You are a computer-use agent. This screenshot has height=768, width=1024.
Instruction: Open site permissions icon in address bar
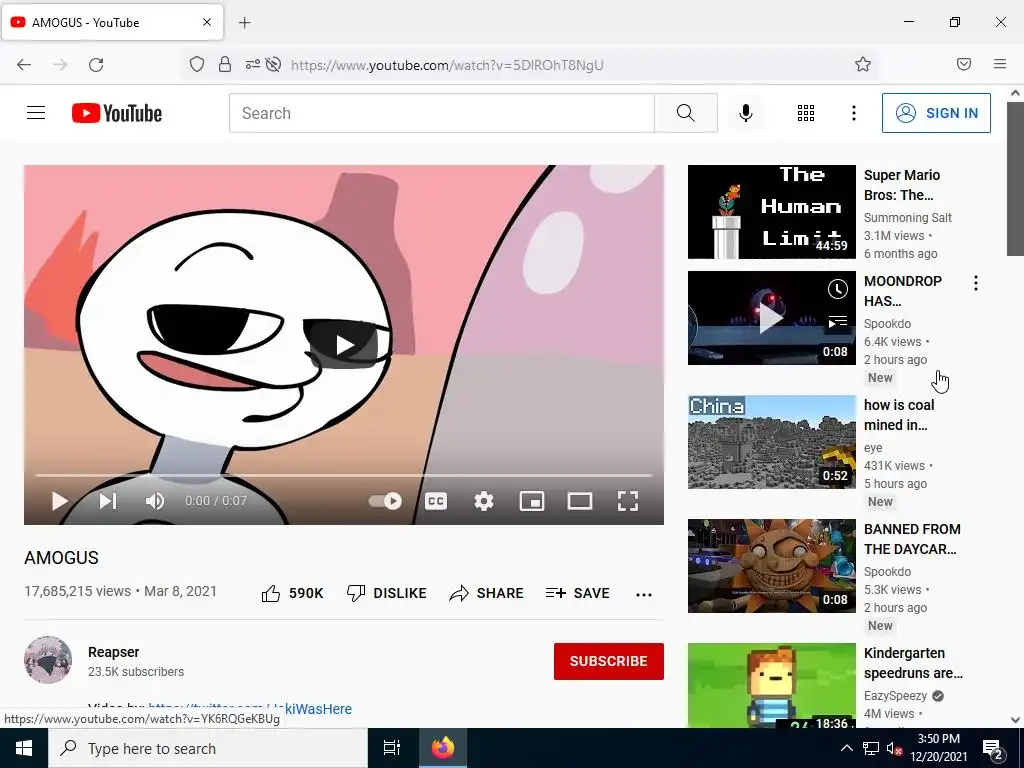point(252,64)
